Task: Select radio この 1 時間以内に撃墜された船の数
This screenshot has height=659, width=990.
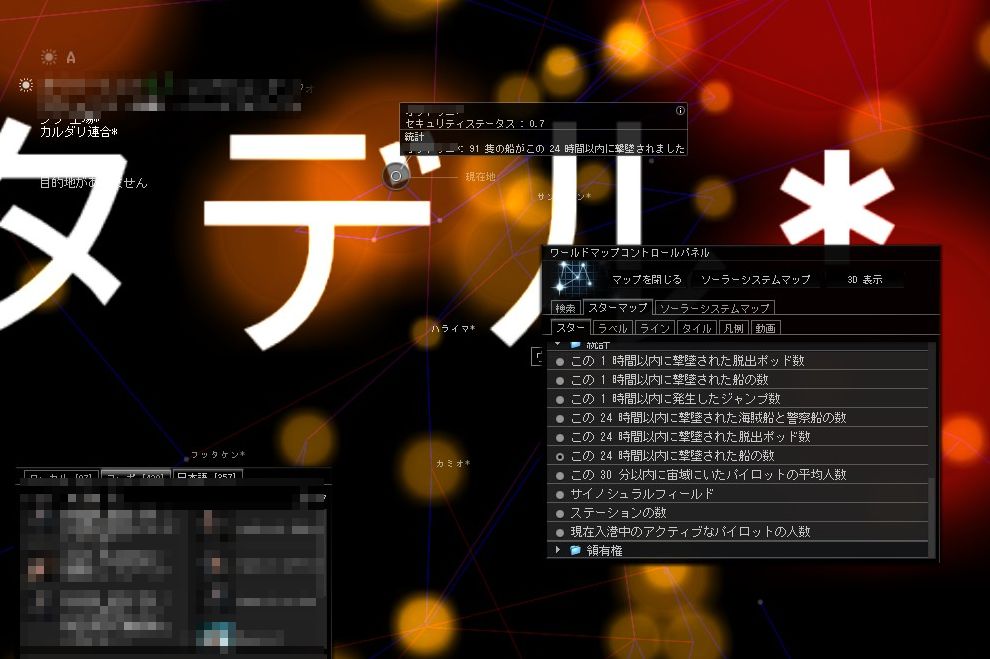Action: click(559, 381)
